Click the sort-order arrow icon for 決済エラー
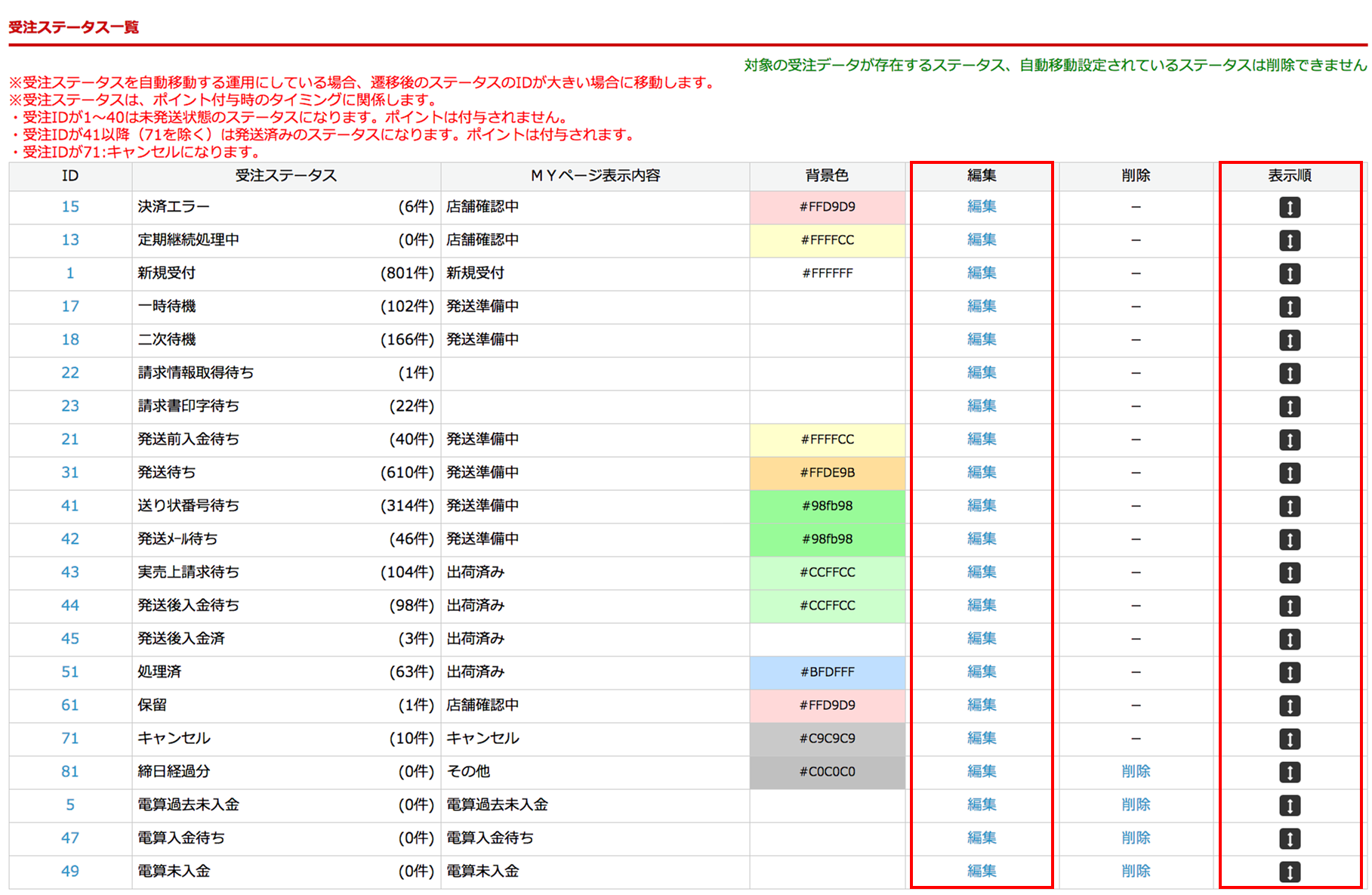This screenshot has width=1372, height=895. (1289, 208)
